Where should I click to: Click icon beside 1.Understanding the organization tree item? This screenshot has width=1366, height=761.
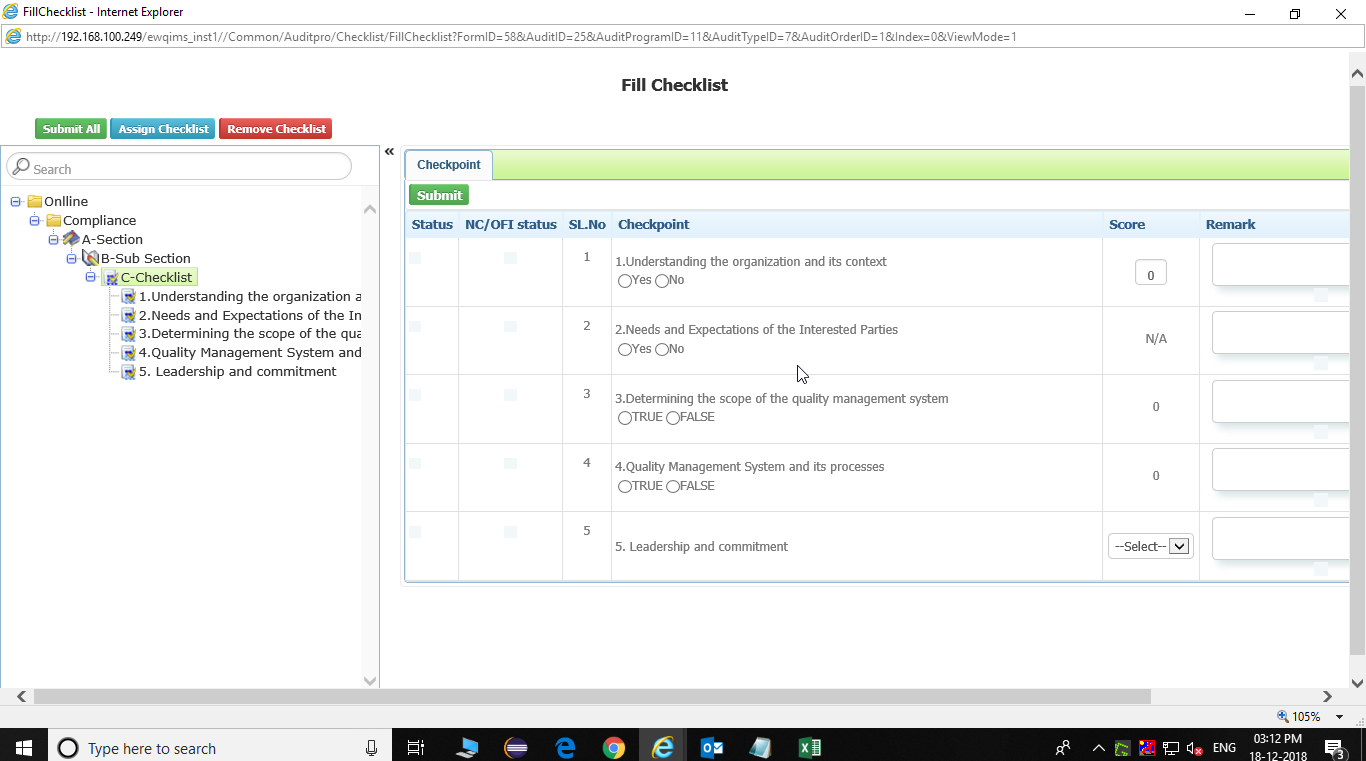(x=129, y=297)
